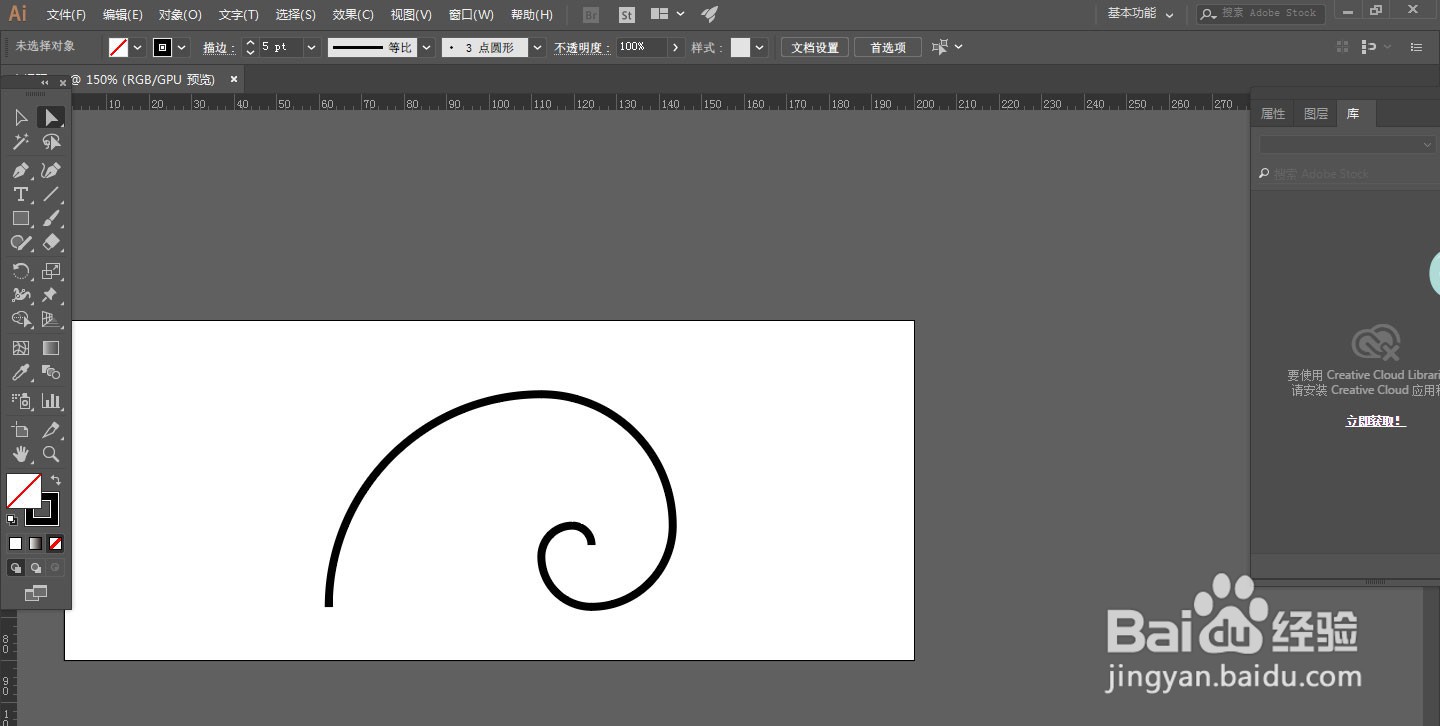This screenshot has height=726, width=1440.
Task: Switch to the 图层 tab
Action: click(1316, 114)
